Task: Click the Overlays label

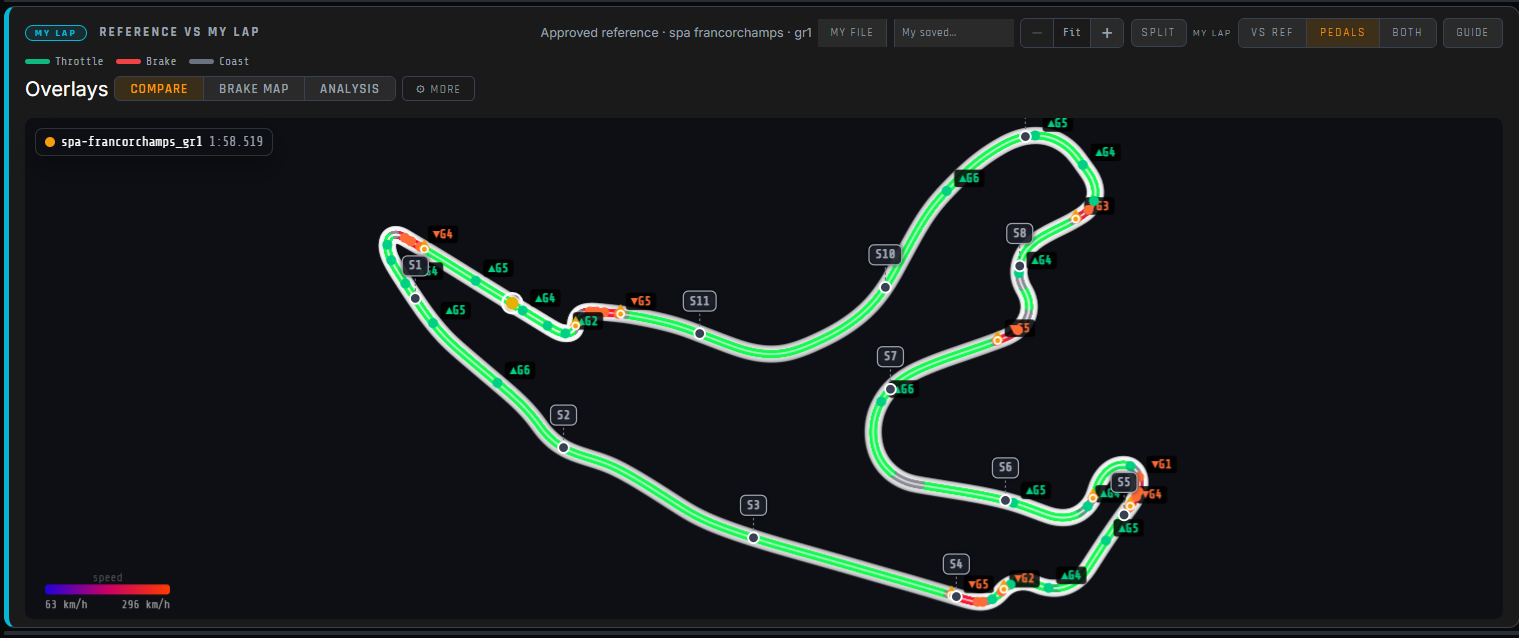Action: coord(66,89)
